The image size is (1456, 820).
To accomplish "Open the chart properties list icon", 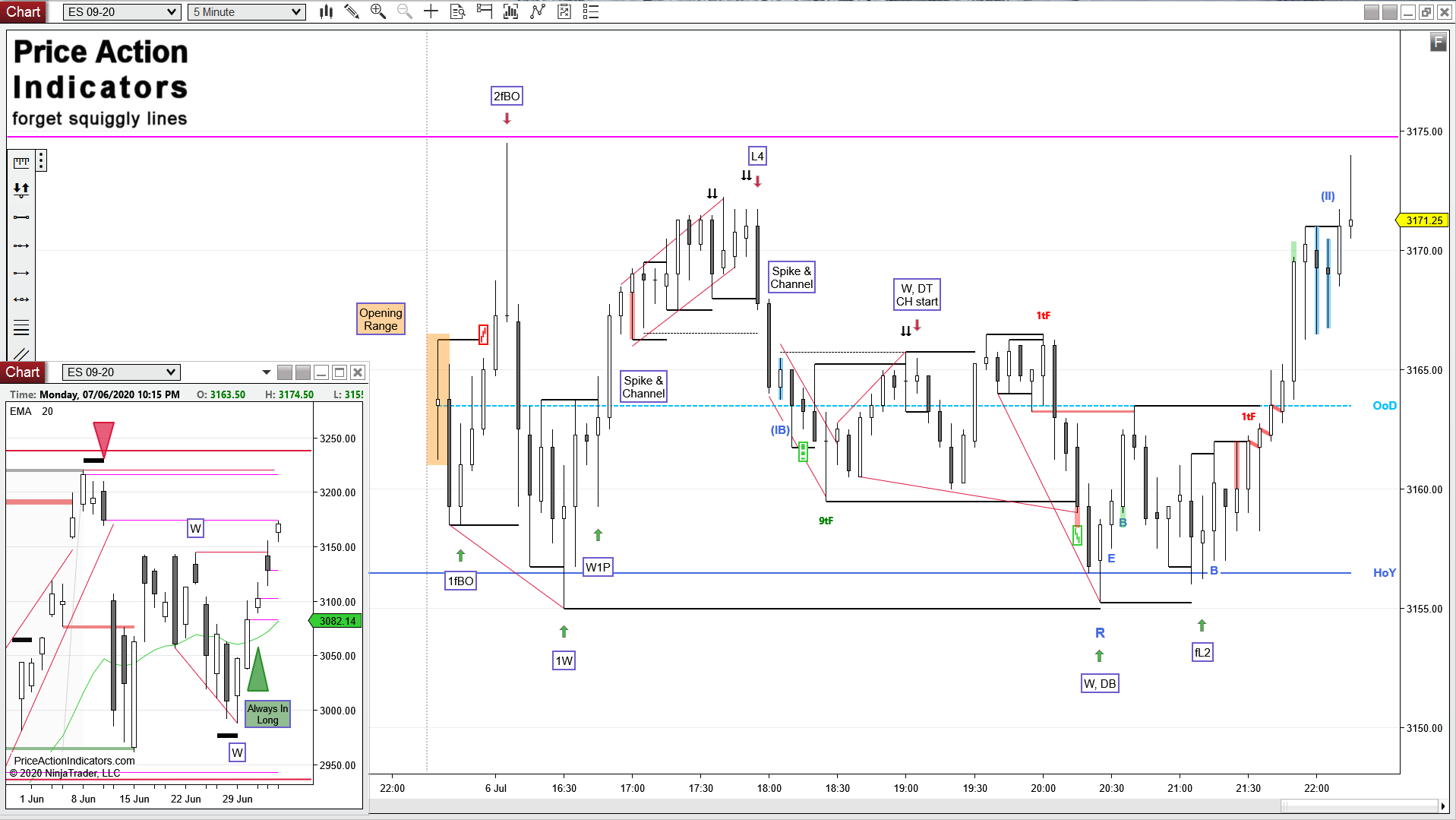I will tap(591, 11).
